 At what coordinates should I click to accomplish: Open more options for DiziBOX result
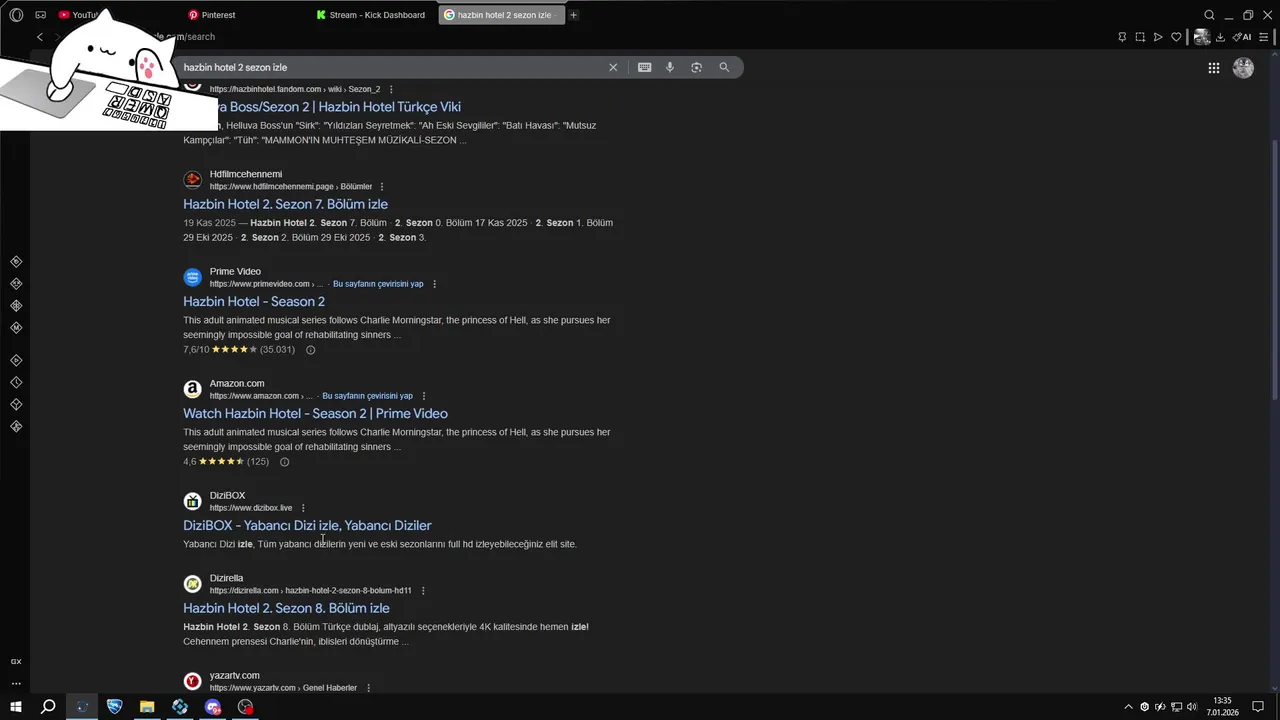pyautogui.click(x=303, y=508)
